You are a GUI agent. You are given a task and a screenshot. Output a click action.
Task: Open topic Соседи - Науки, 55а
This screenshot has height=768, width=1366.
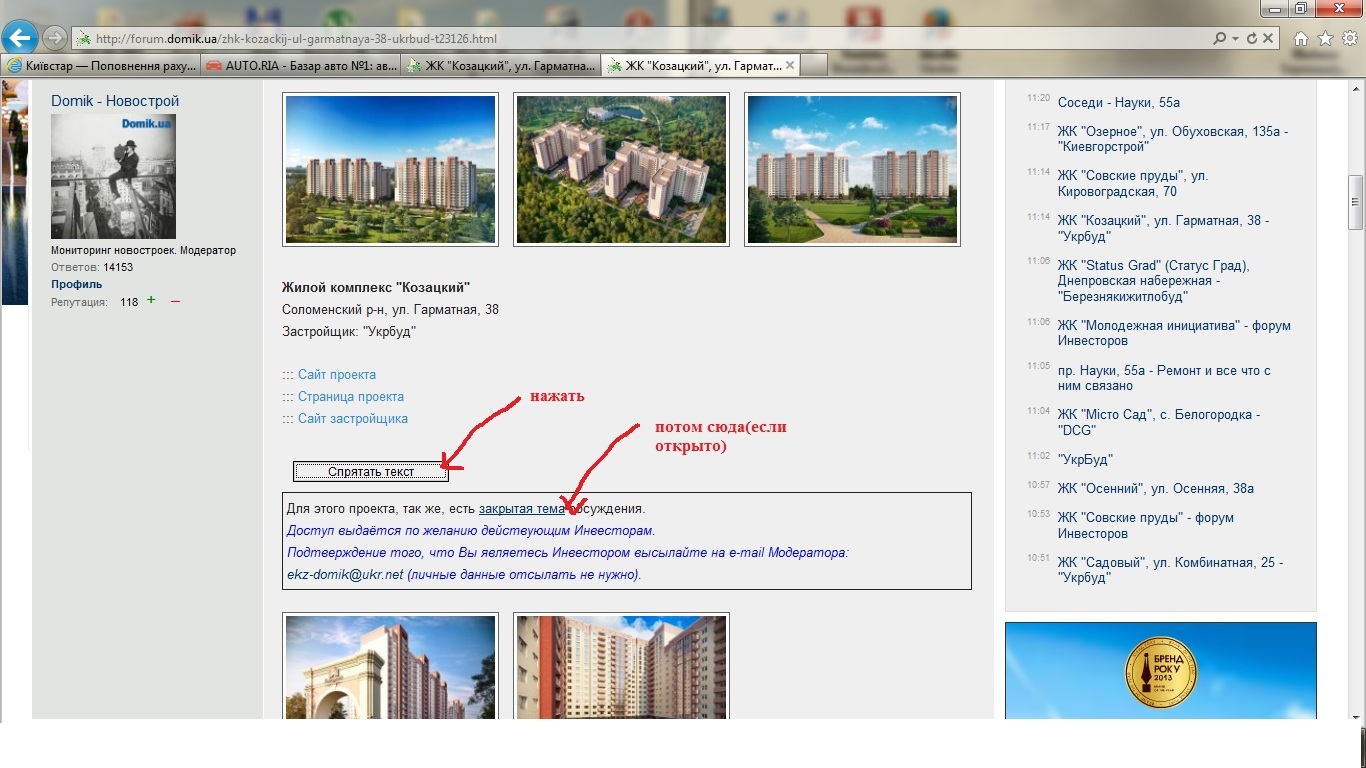point(1119,103)
